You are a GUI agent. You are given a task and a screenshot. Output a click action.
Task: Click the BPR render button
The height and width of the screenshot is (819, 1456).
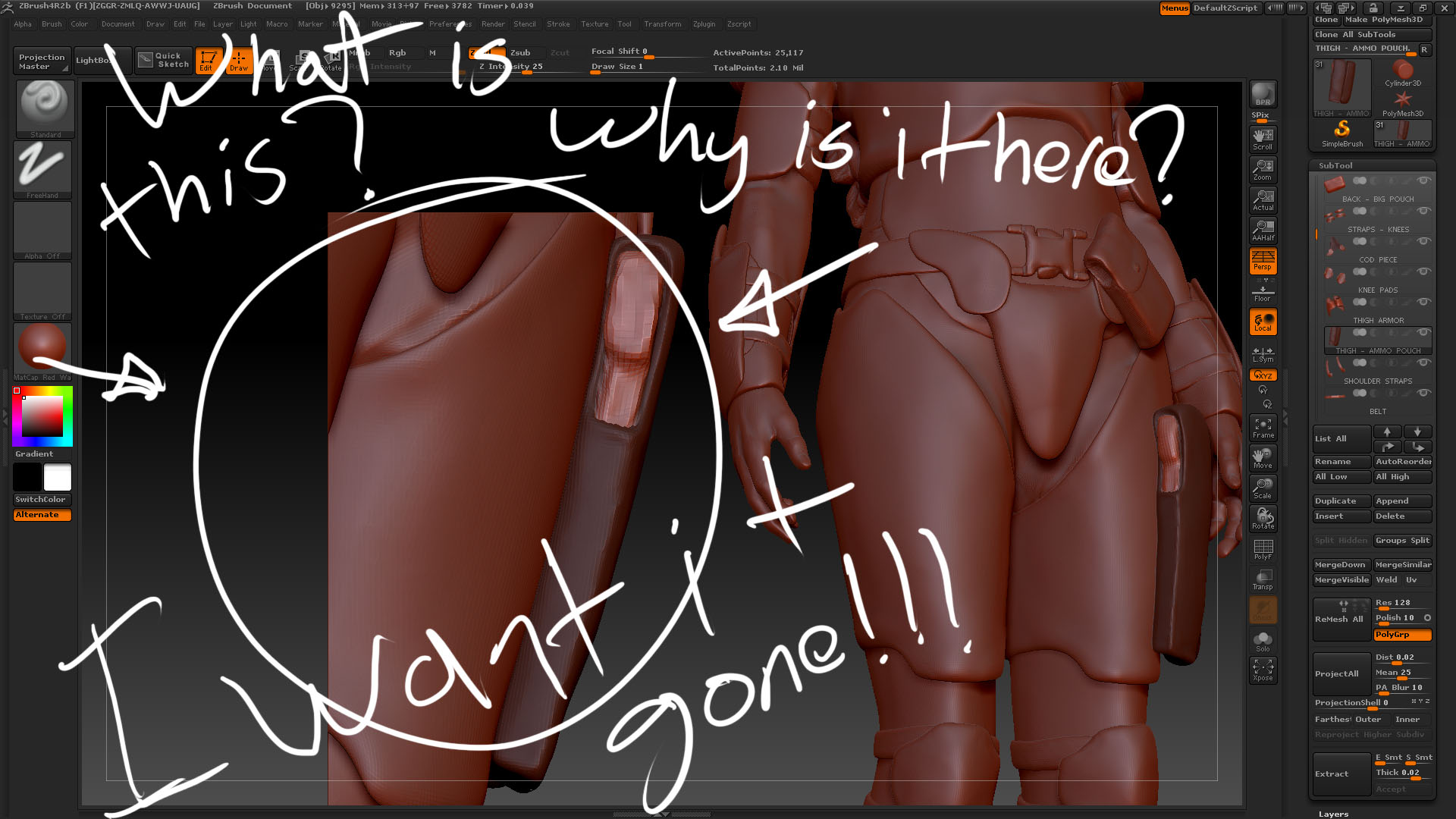[x=1263, y=94]
